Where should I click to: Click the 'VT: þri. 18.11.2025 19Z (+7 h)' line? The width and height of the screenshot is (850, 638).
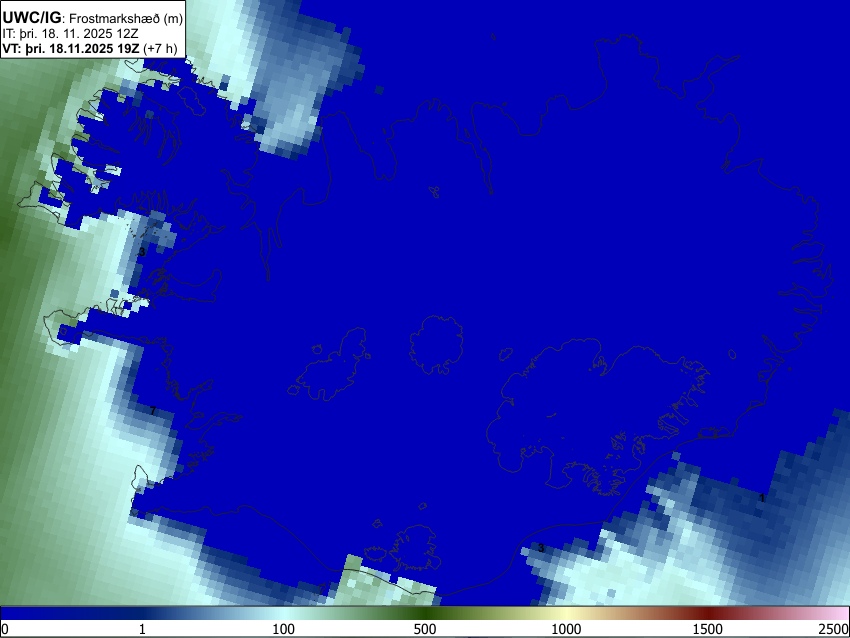coord(89,48)
